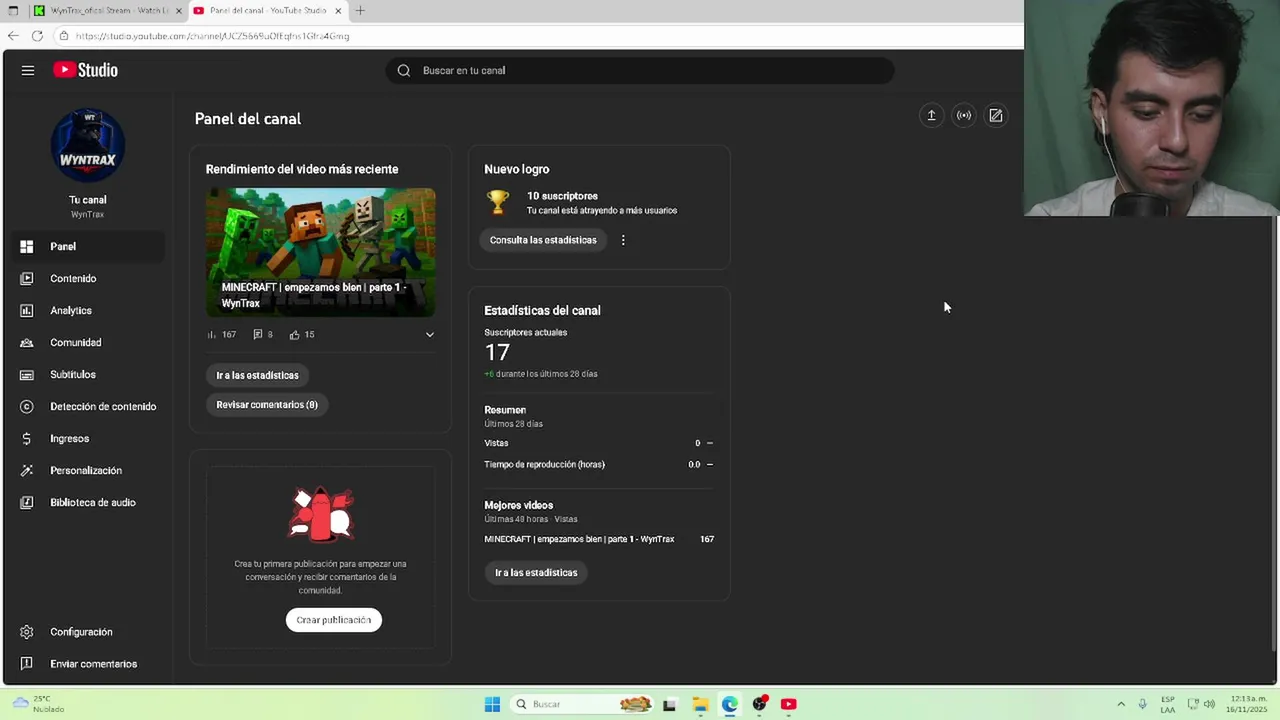Open File Explorer from taskbar

click(700, 704)
